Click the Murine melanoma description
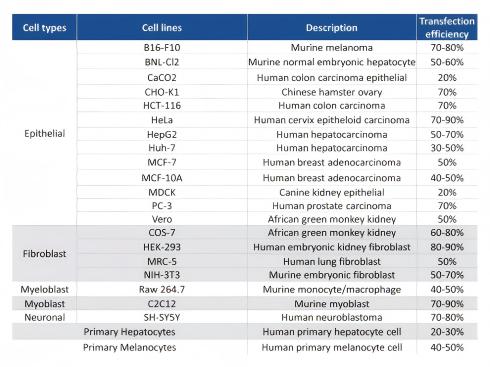 [332, 47]
